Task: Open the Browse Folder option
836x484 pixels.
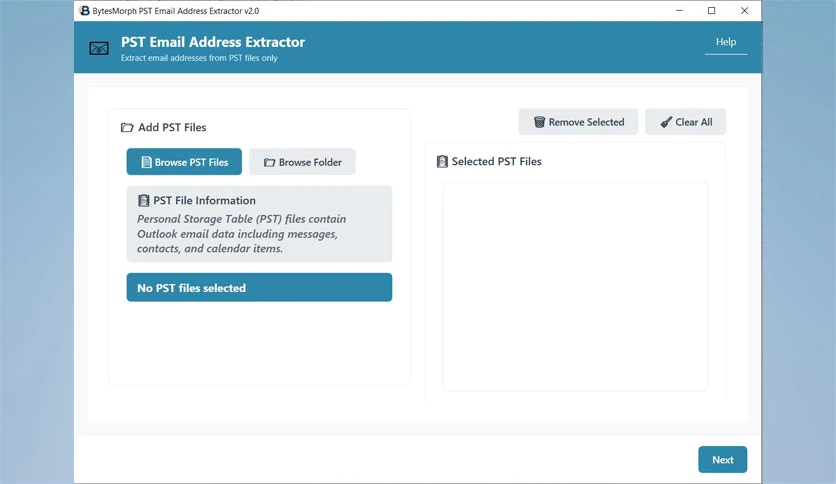Action: pos(302,162)
